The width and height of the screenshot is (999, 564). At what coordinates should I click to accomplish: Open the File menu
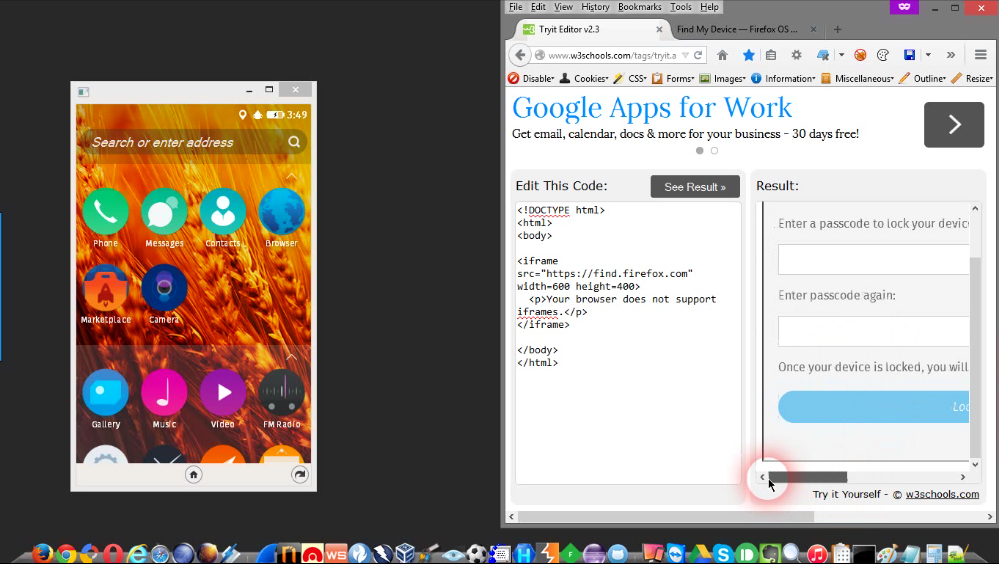point(515,7)
